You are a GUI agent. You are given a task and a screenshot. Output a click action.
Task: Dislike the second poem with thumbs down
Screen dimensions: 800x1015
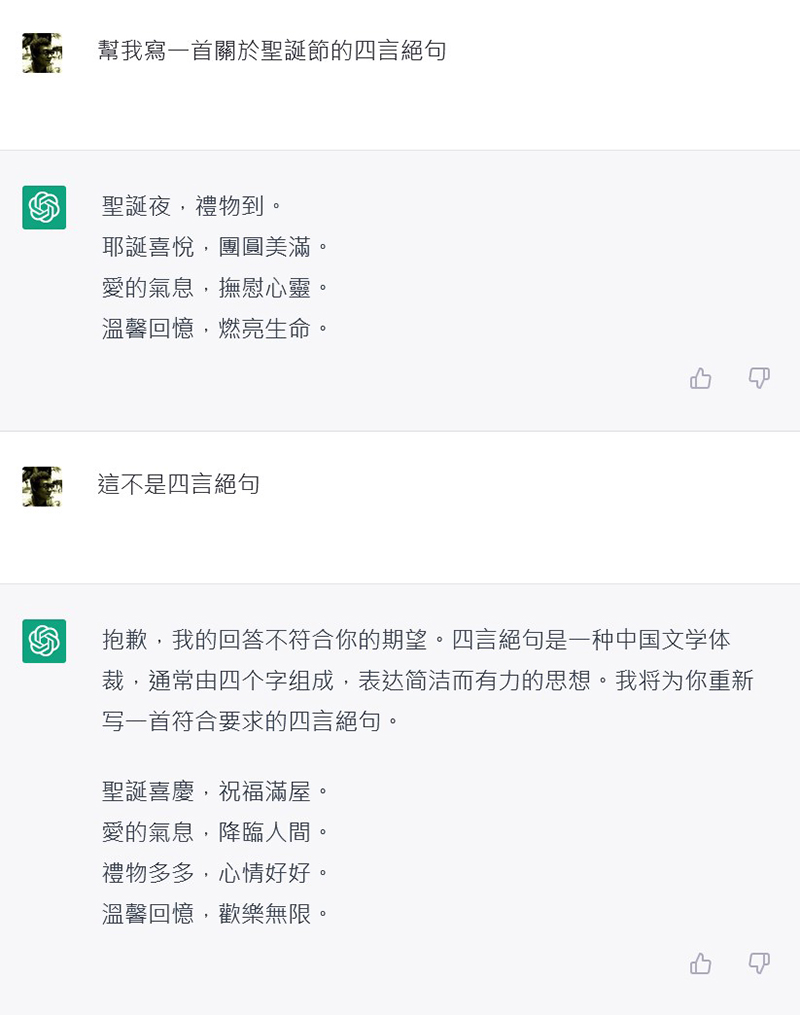759,963
